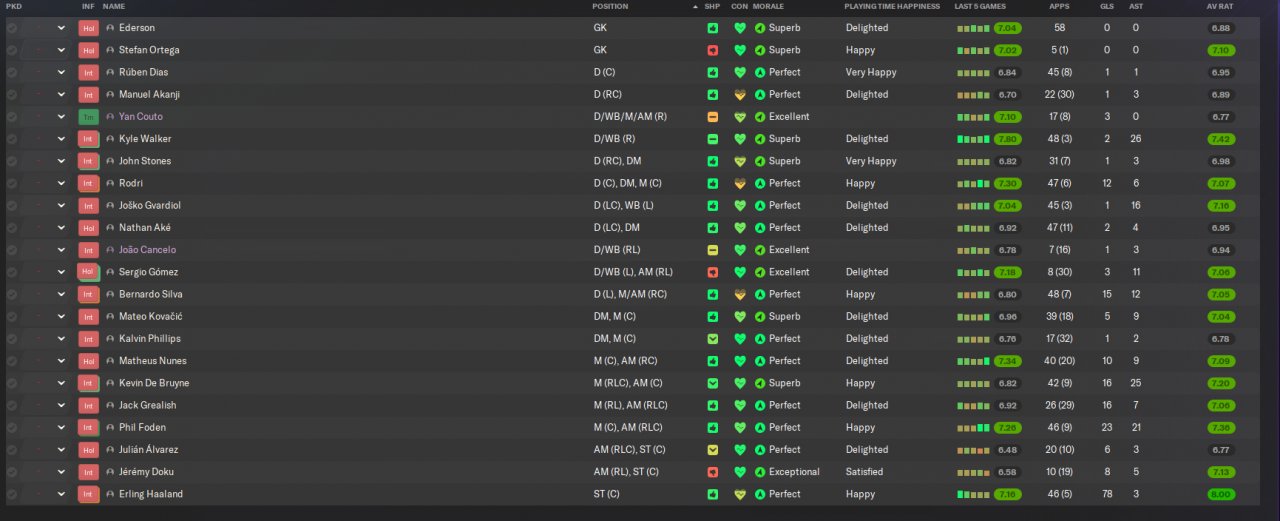Open the selection dropdown arrow for Joško Gvardiol

61,205
